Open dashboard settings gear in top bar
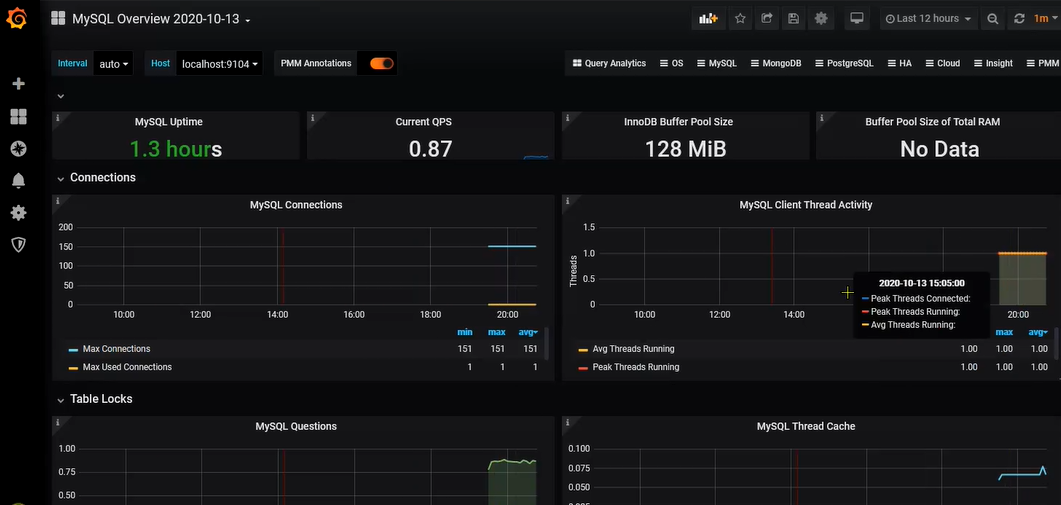 (821, 18)
